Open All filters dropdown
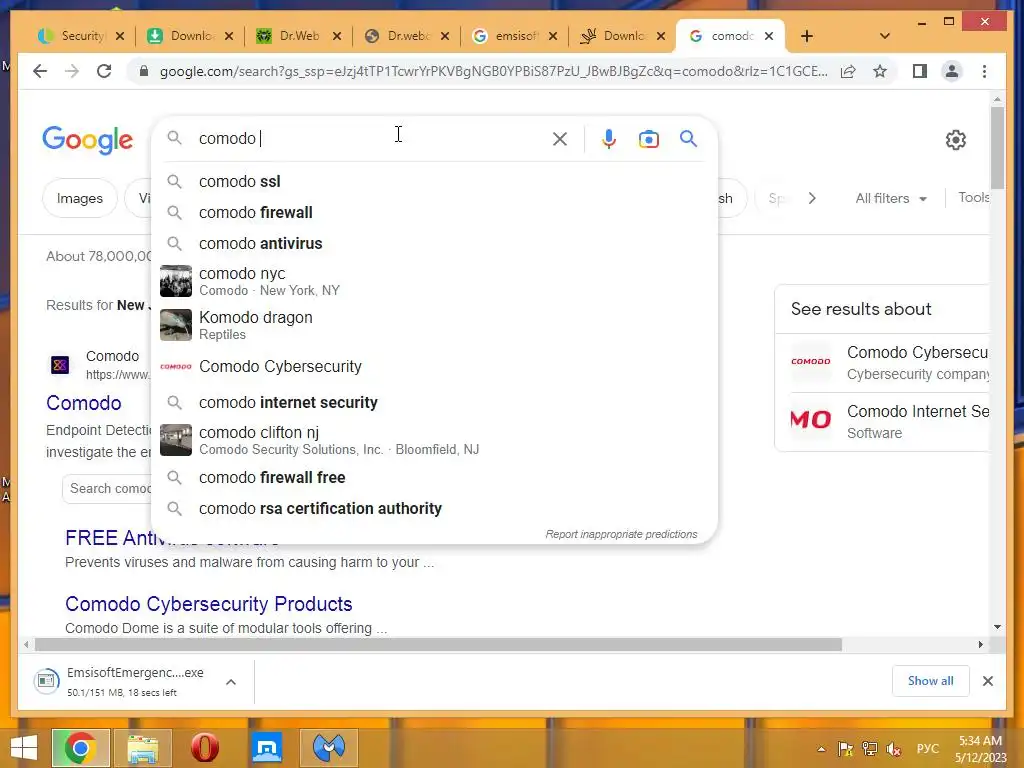The width and height of the screenshot is (1024, 768). (891, 198)
